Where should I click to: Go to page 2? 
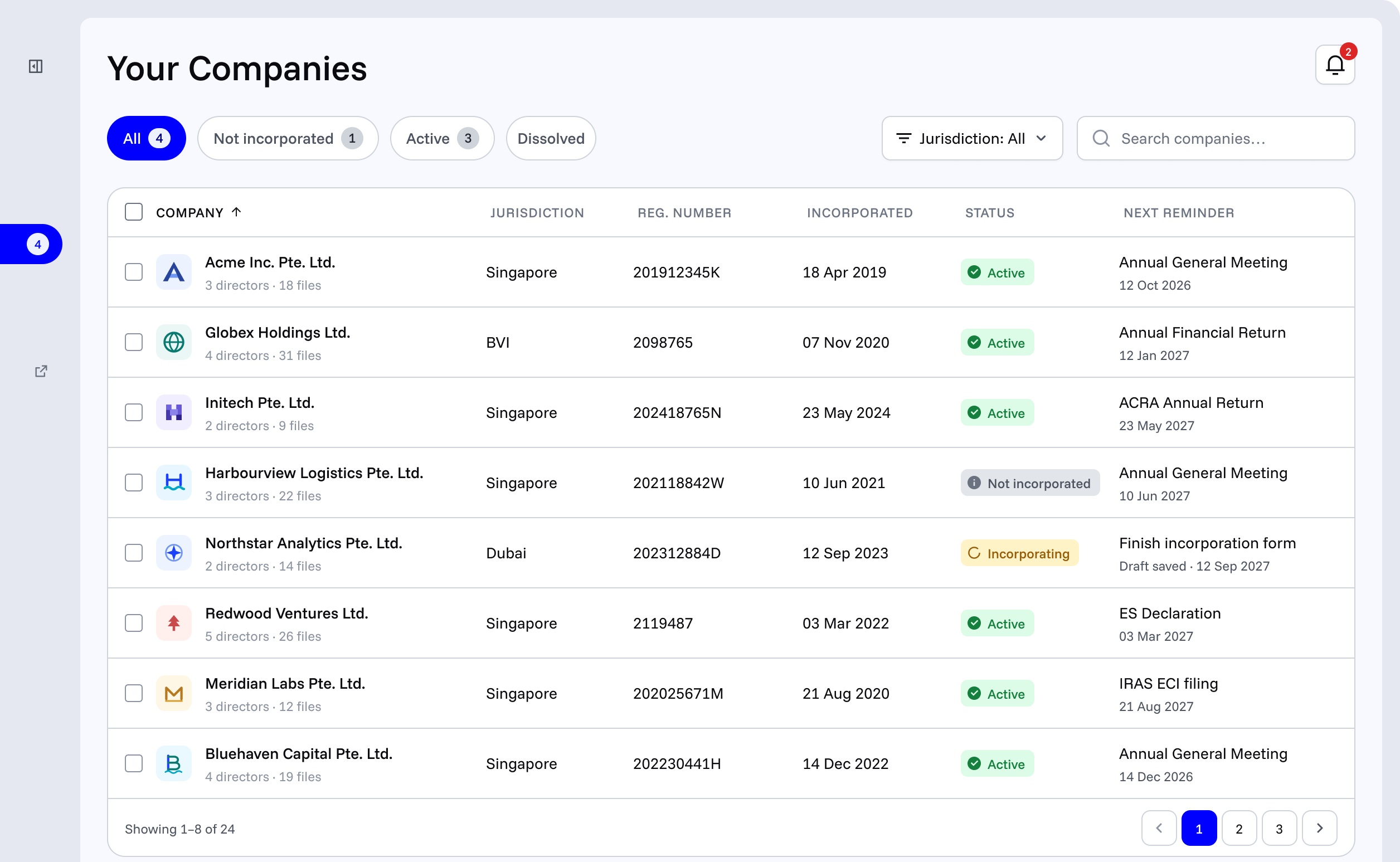(x=1238, y=828)
